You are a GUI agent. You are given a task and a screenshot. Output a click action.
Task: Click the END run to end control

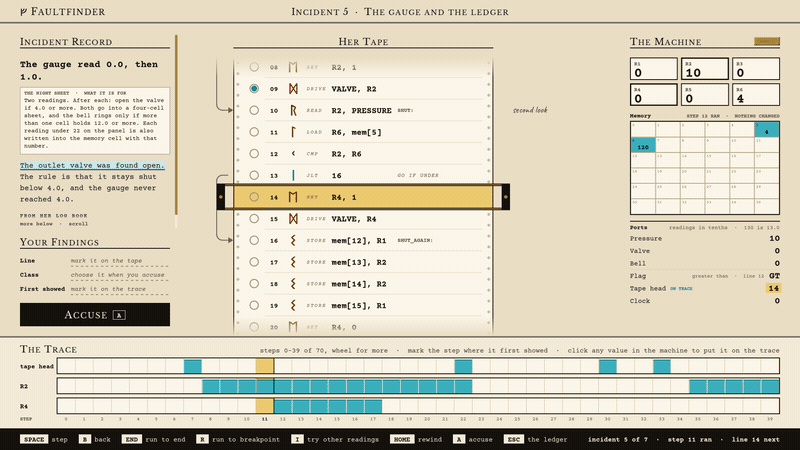(154, 439)
